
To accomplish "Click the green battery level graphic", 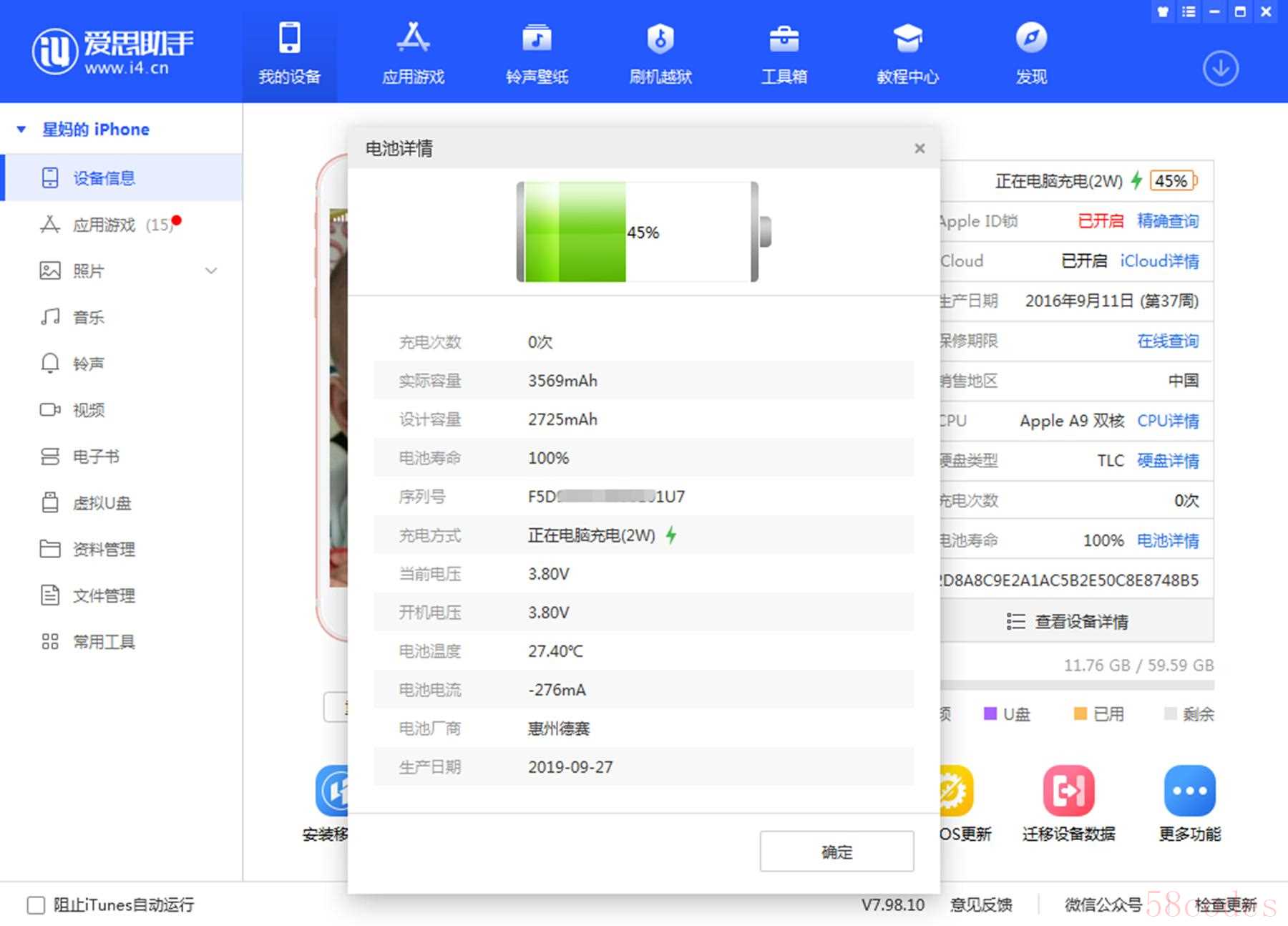I will [575, 232].
